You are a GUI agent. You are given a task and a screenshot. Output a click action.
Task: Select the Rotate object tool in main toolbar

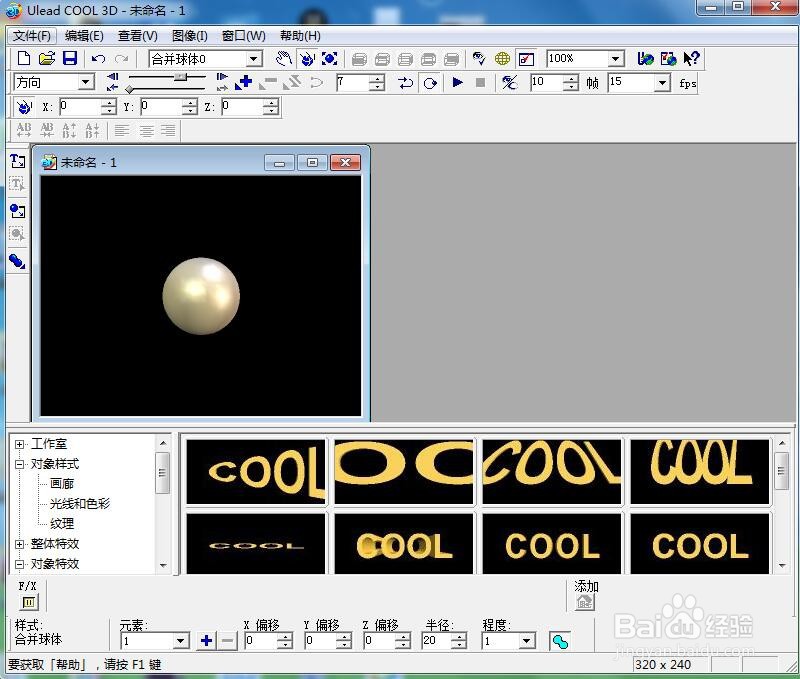point(307,59)
